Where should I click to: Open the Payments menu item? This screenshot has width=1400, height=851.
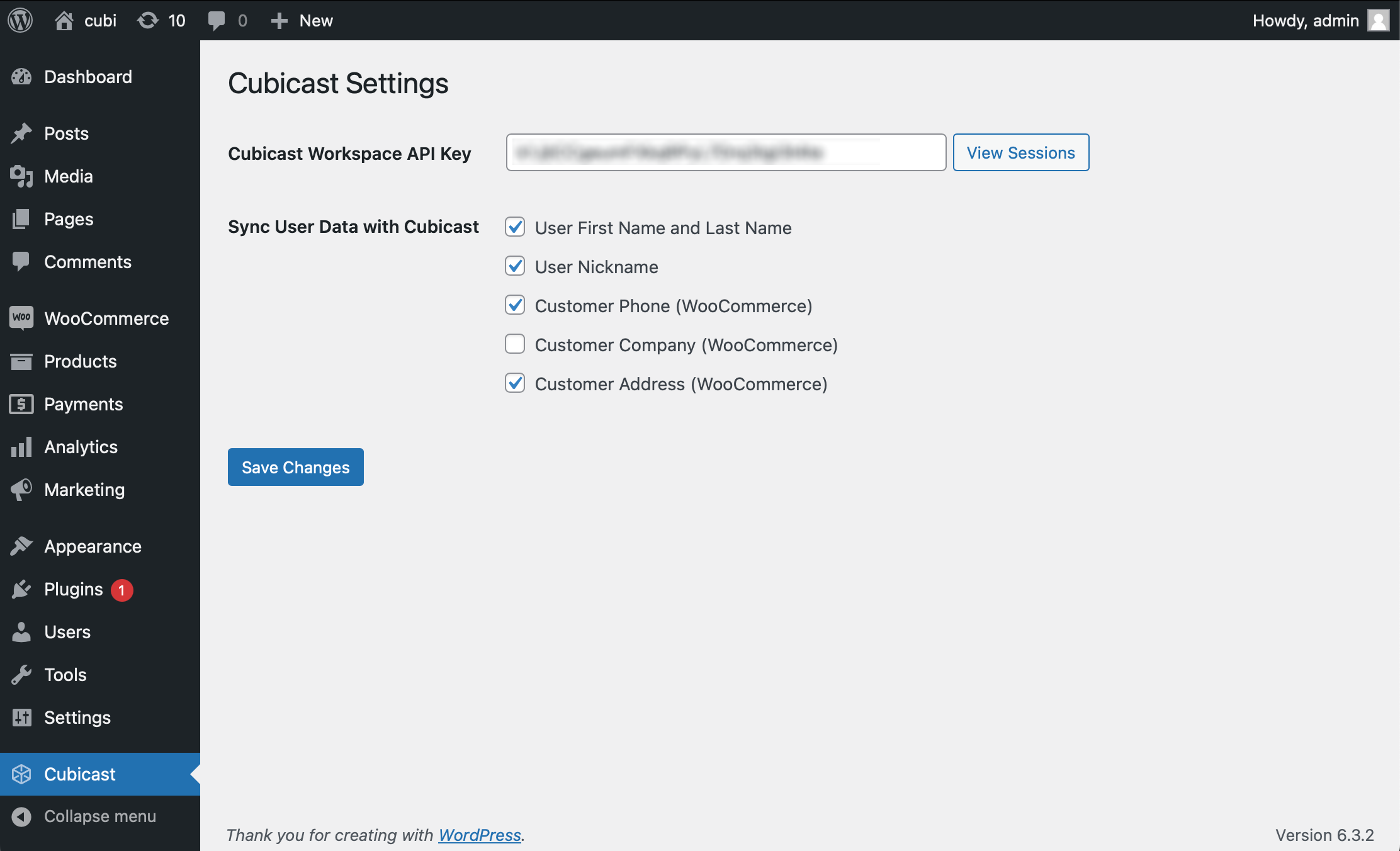coord(100,404)
